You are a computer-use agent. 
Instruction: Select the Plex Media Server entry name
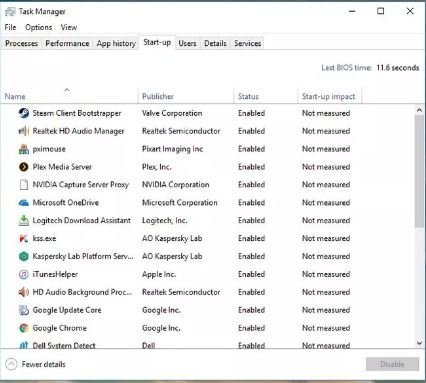tap(62, 167)
